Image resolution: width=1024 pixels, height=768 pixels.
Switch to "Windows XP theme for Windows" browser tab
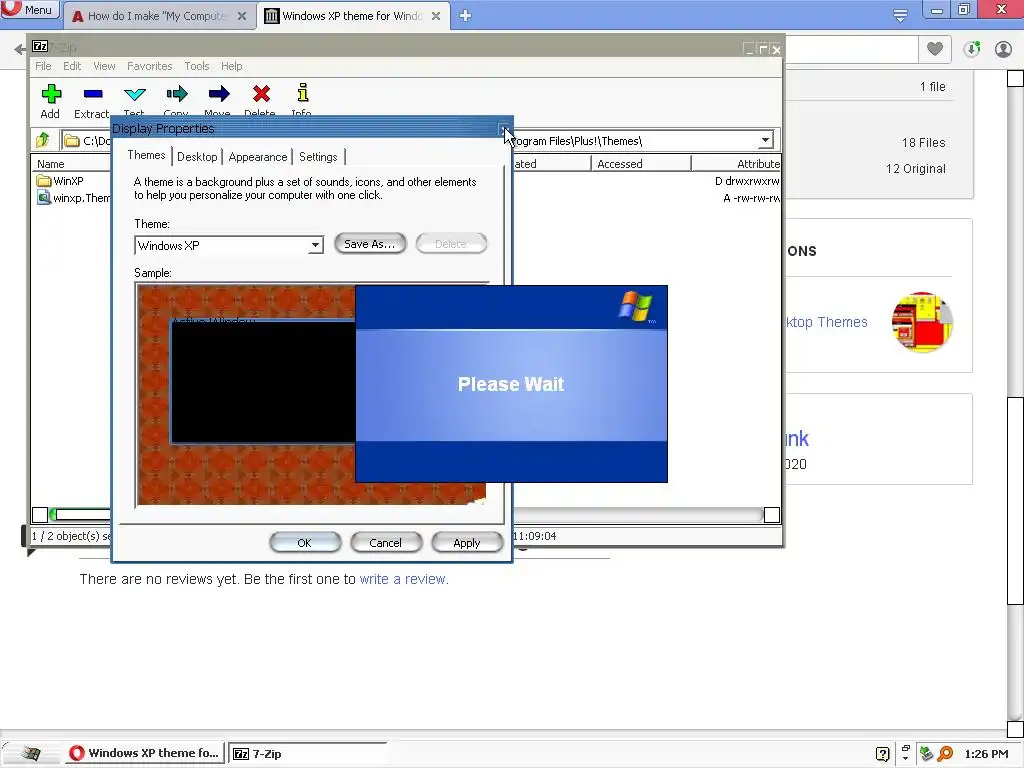[x=353, y=16]
